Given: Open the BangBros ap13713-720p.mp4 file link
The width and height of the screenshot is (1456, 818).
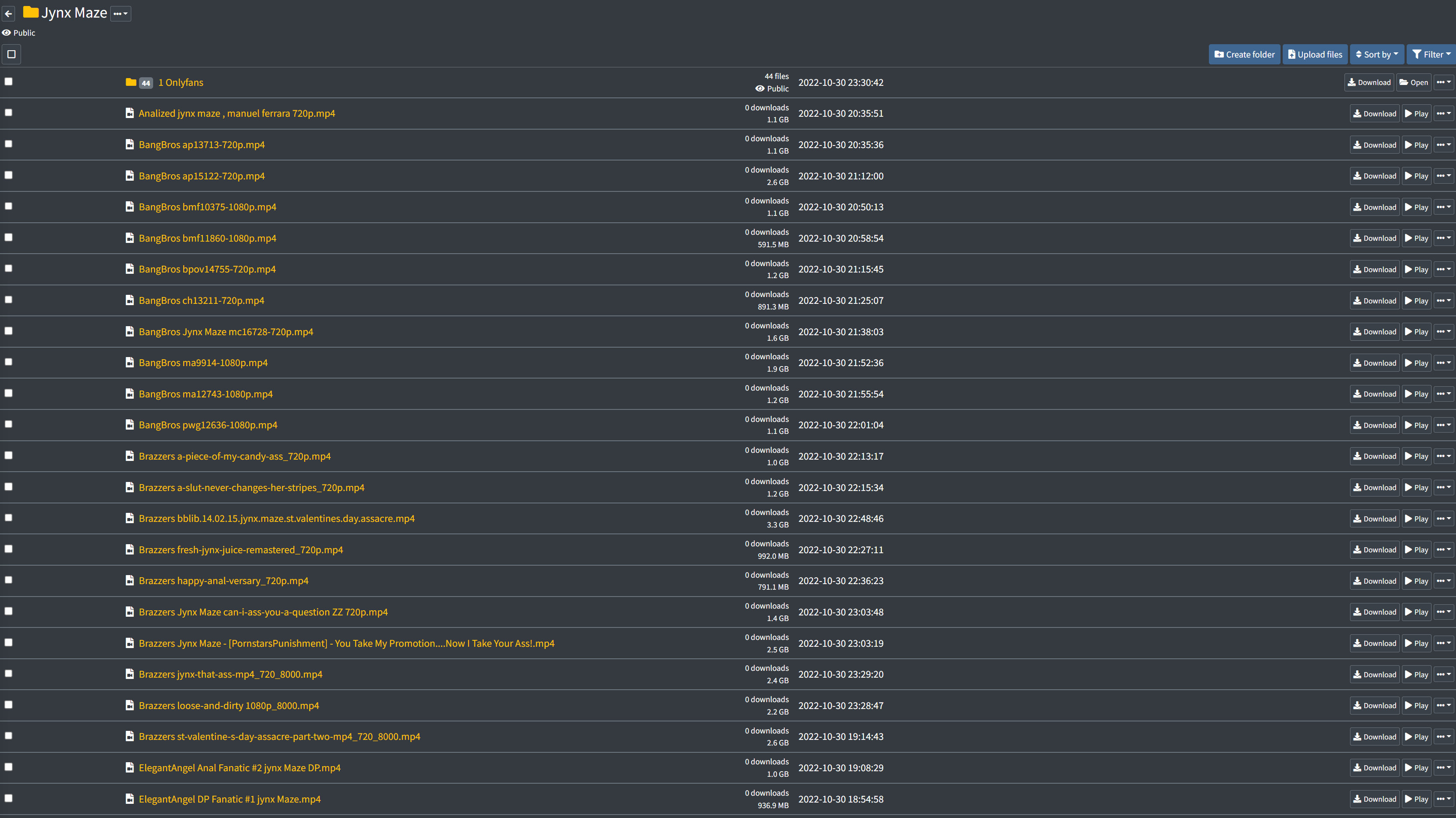Looking at the screenshot, I should coord(202,145).
